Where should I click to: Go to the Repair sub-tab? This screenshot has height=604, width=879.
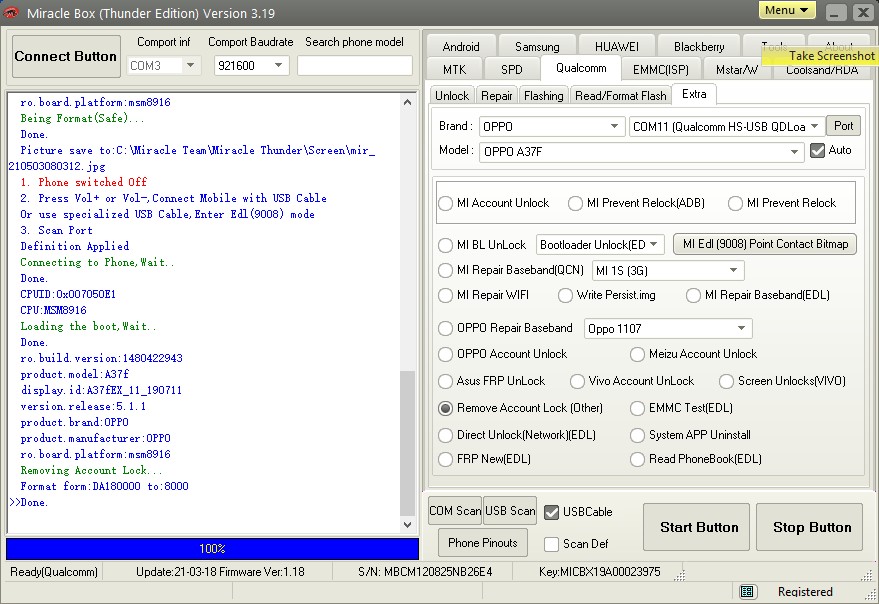[497, 96]
